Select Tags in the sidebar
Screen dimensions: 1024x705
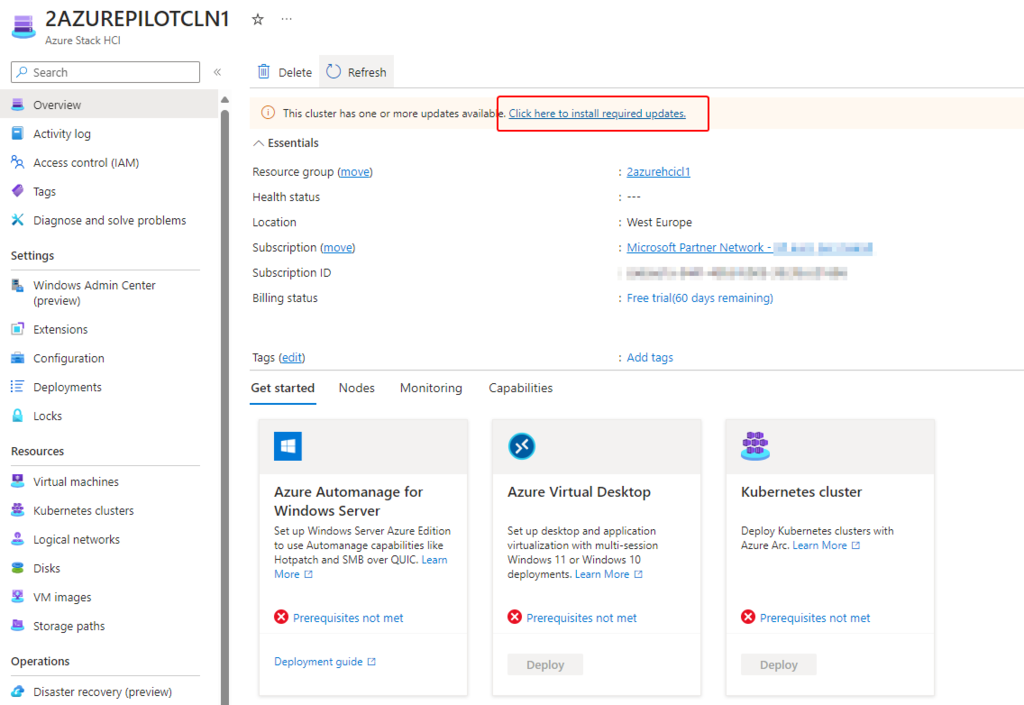(x=44, y=192)
